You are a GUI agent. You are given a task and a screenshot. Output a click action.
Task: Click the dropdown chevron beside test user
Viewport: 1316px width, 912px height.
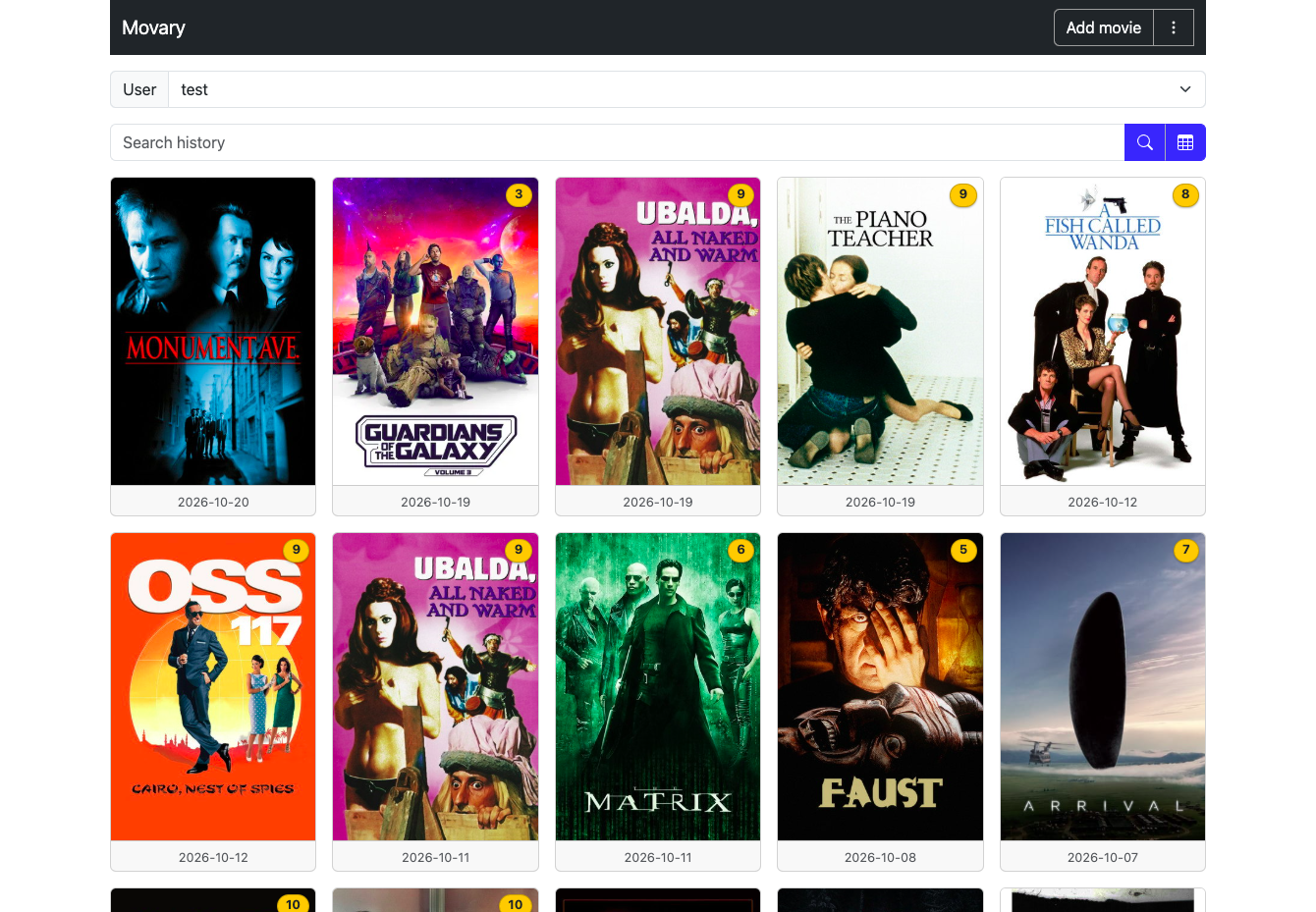click(x=1185, y=89)
